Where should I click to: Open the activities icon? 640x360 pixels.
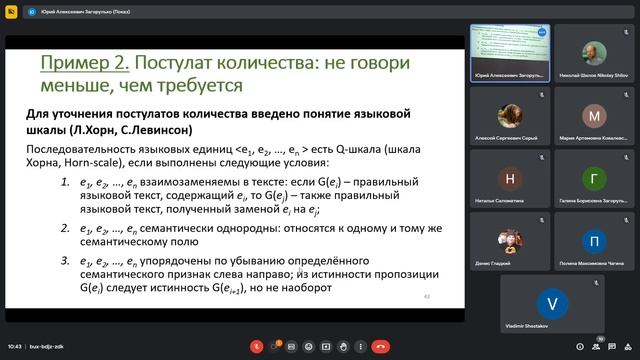(628, 347)
